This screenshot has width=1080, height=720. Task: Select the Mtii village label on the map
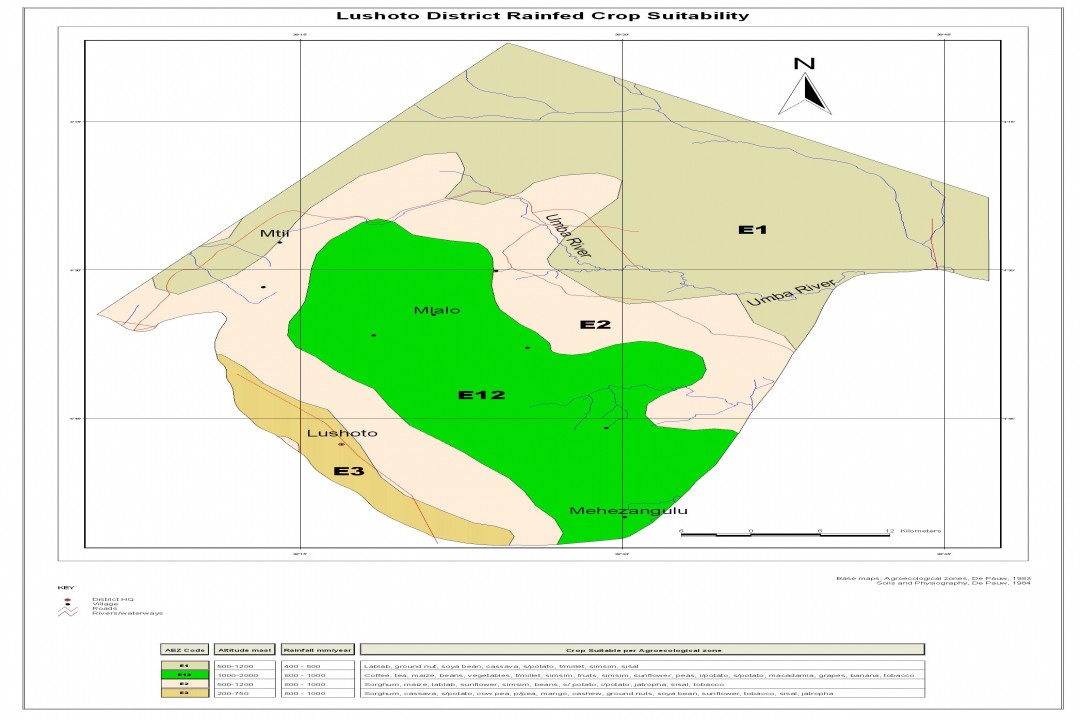coord(274,234)
